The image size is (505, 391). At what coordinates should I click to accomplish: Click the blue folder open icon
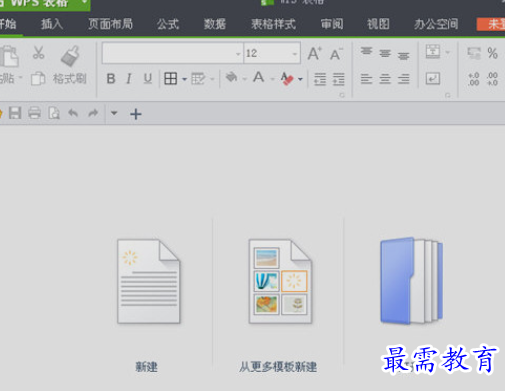pos(412,281)
